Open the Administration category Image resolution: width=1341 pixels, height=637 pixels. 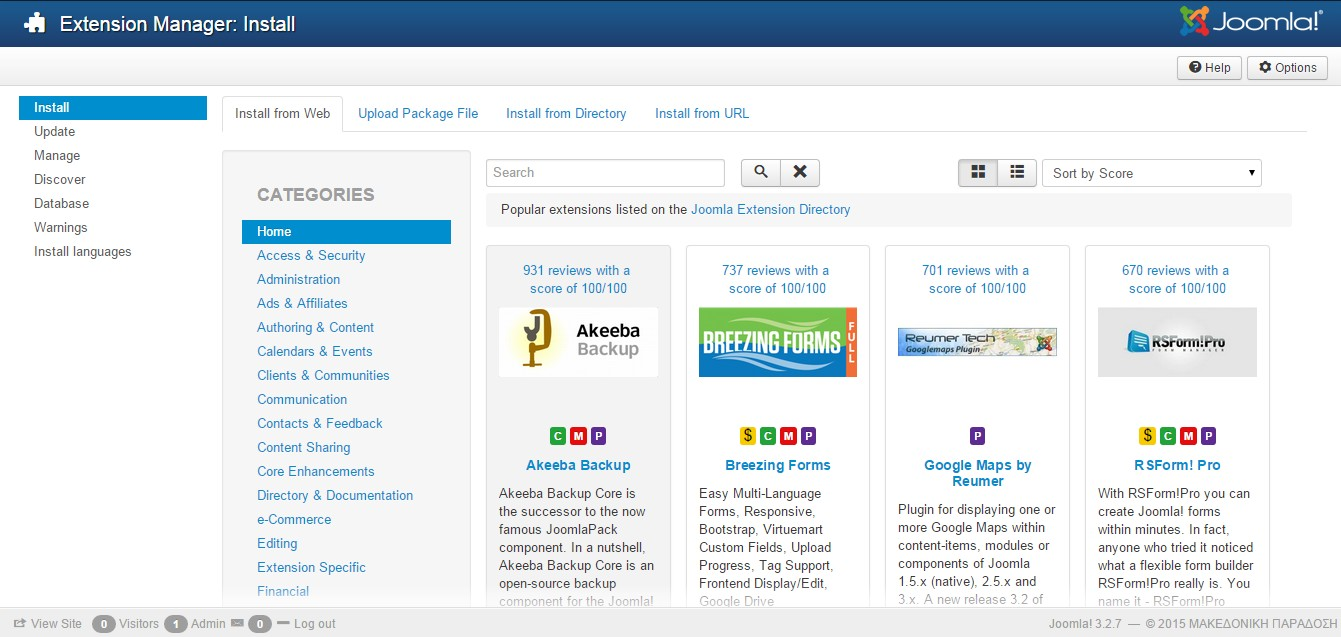[298, 279]
